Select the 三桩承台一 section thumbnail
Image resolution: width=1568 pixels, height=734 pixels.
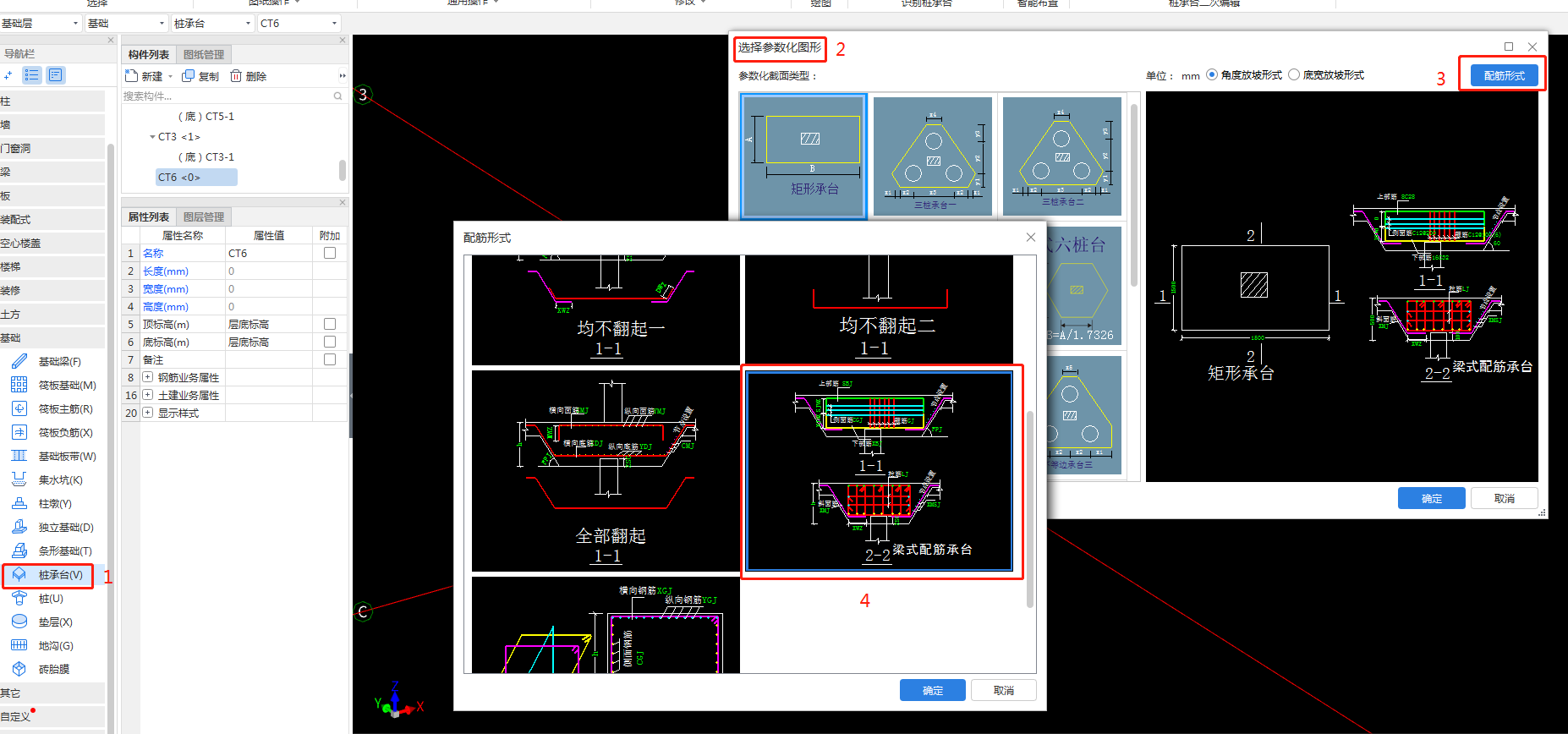click(x=933, y=156)
